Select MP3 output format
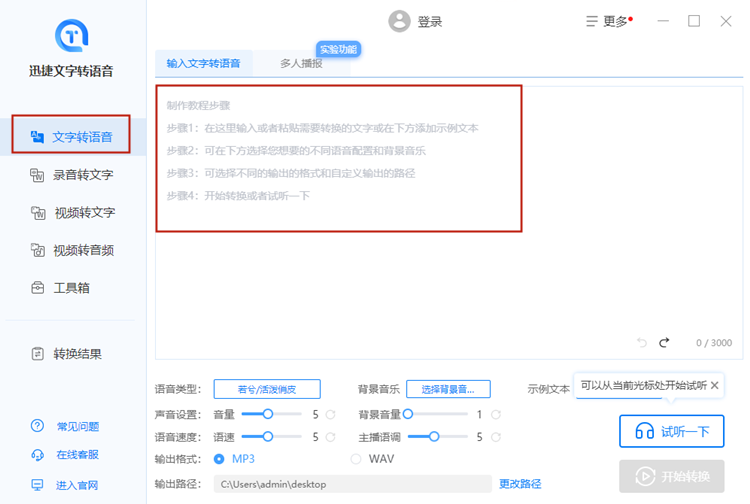750x504 pixels. tap(234, 459)
